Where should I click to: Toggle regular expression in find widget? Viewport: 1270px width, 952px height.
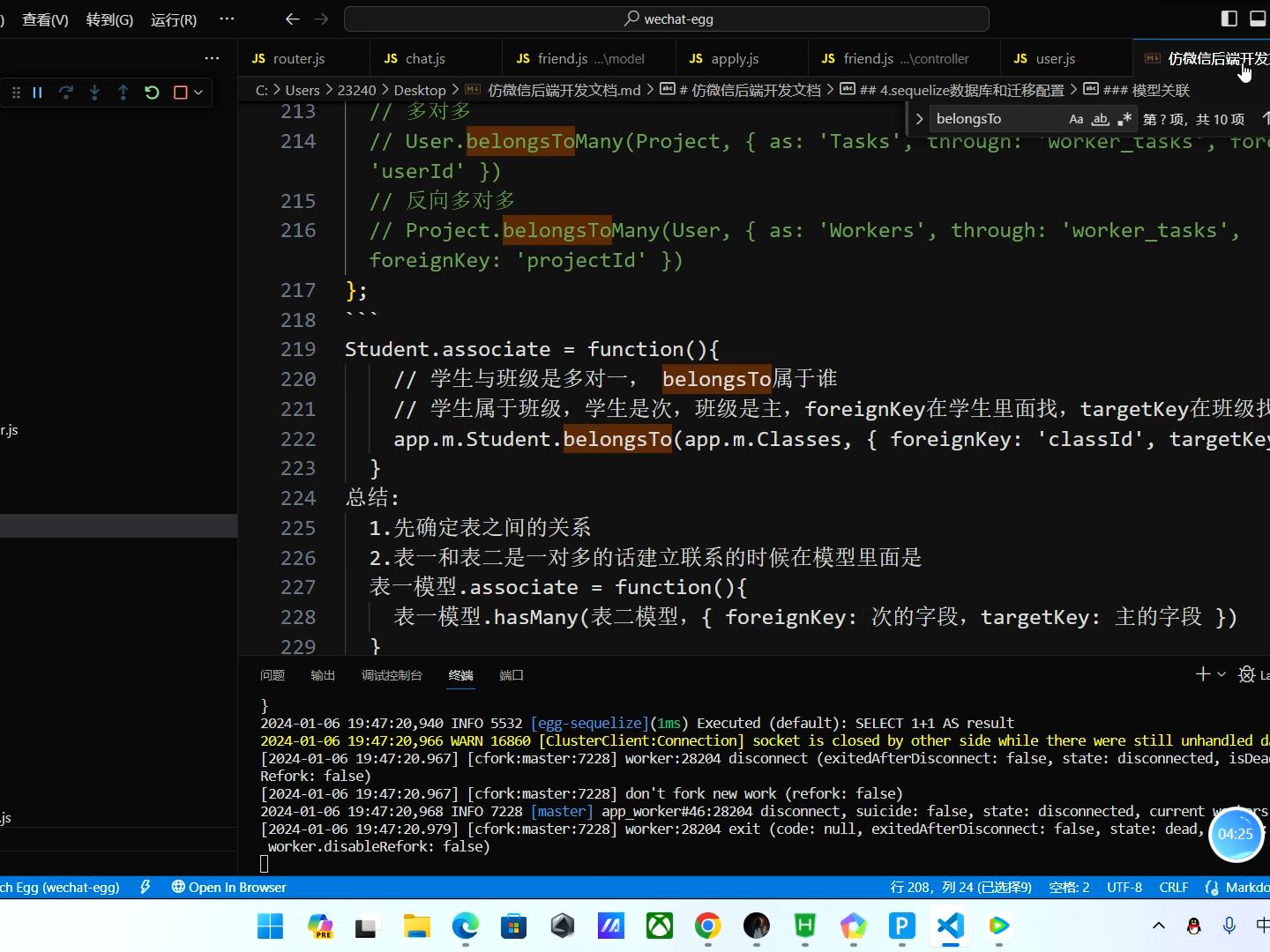point(1124,119)
